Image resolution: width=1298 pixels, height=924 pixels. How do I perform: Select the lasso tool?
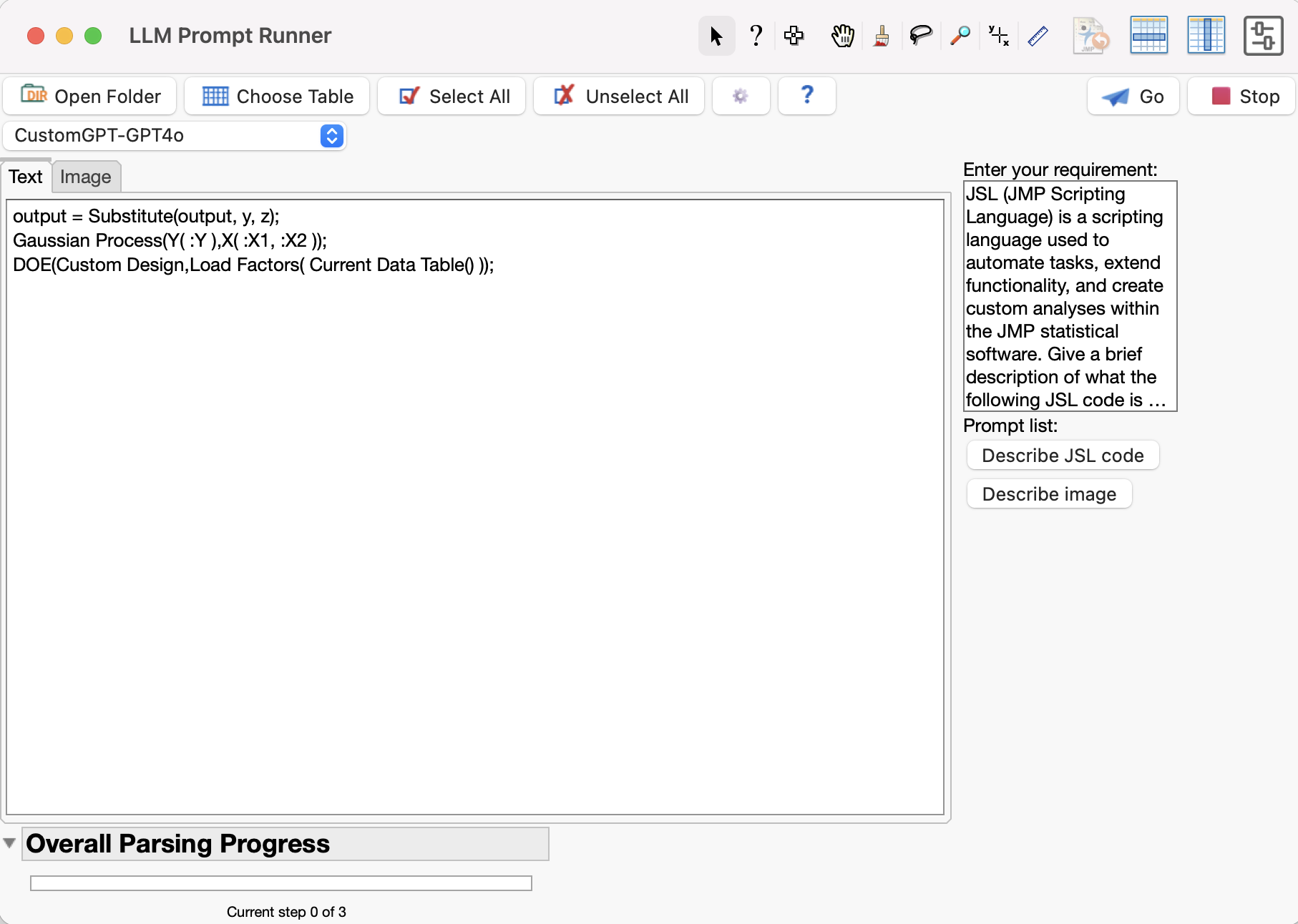[x=920, y=36]
